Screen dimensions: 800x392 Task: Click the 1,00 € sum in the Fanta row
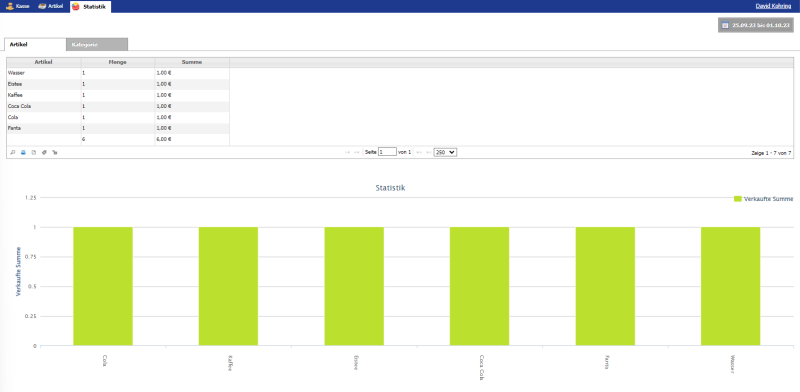click(164, 128)
